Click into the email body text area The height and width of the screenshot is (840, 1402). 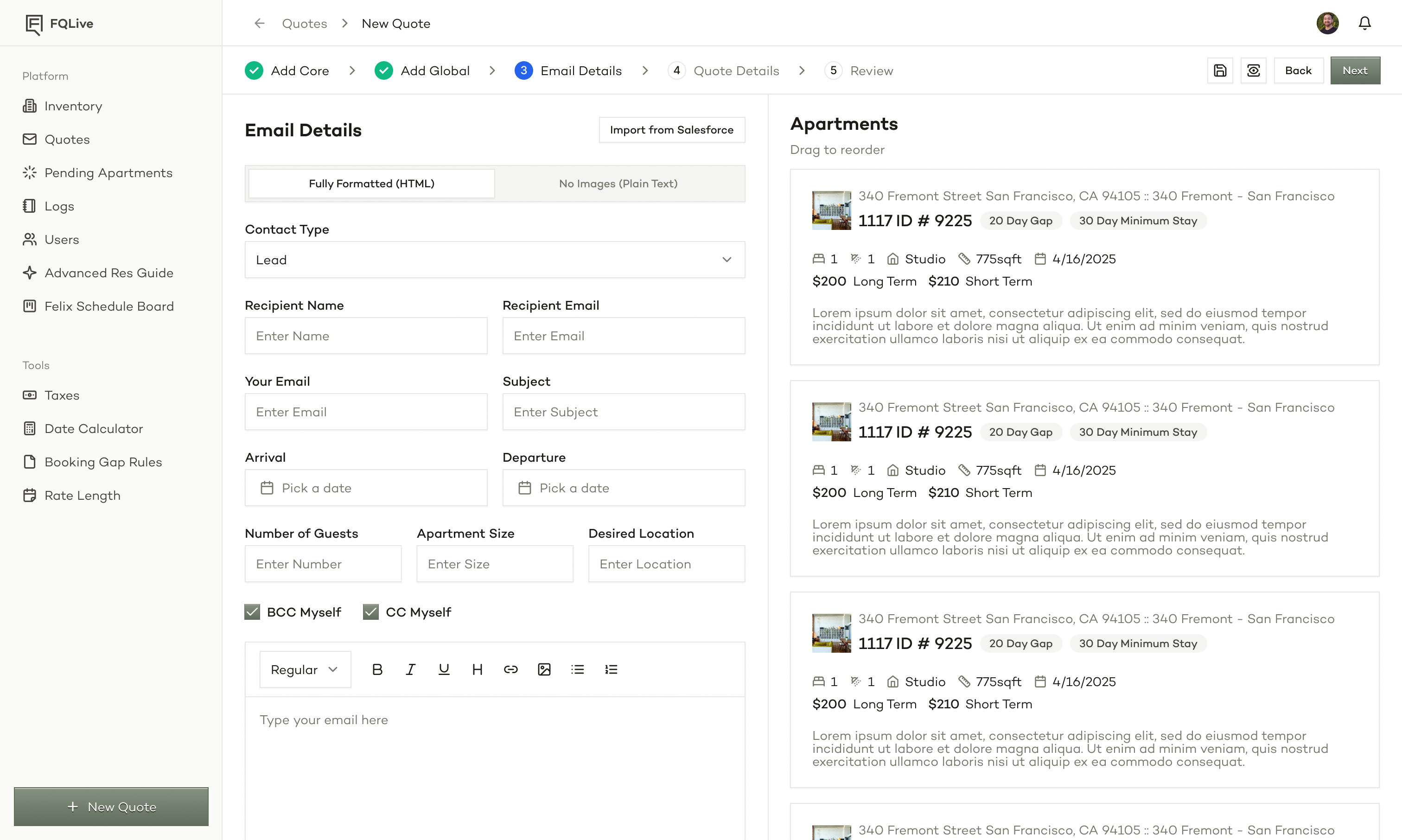495,768
